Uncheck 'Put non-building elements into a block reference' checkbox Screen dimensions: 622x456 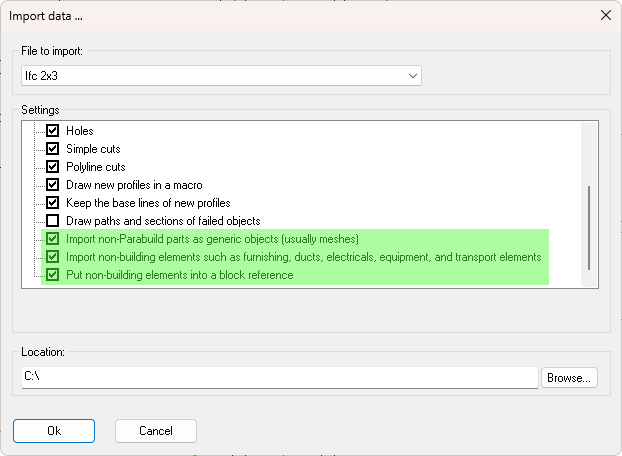click(53, 275)
